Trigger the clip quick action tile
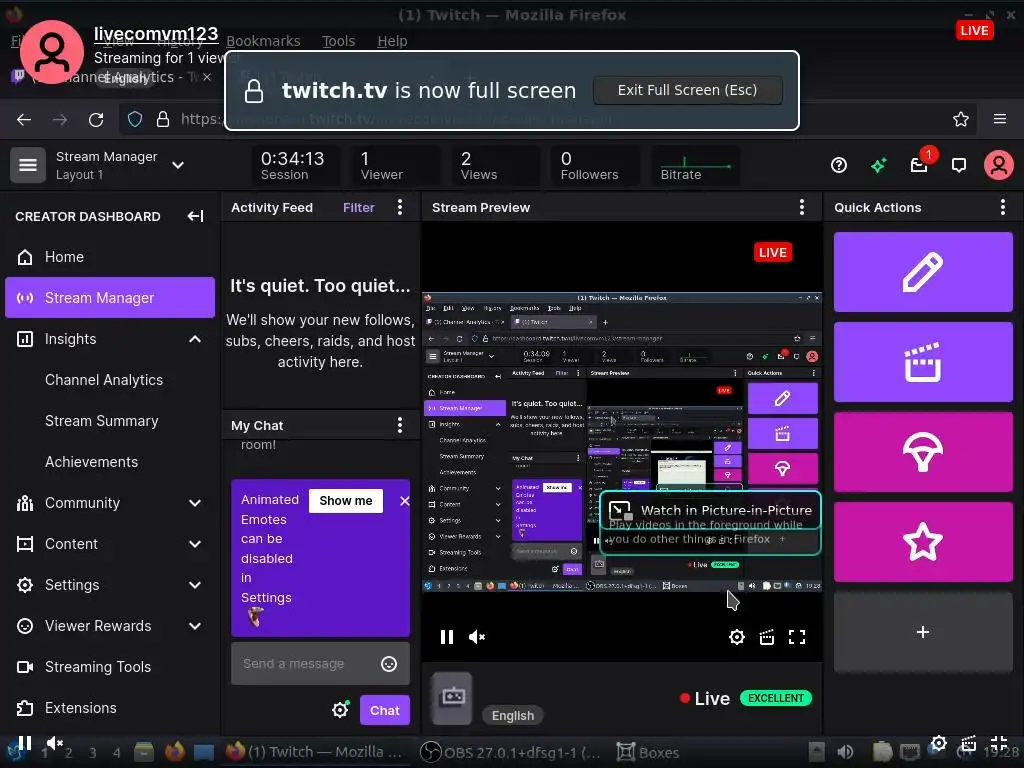Screen dimensions: 1024x768 pos(922,362)
